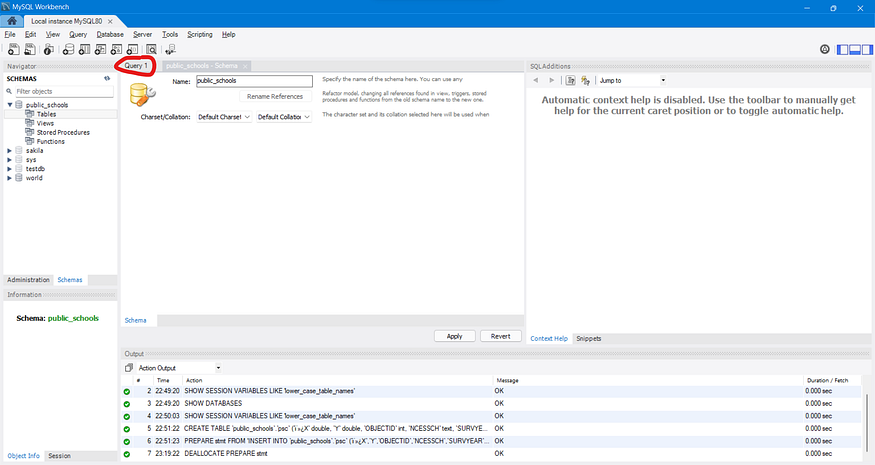Open the Default Collation dropdown
Viewport: 875px width, 465px height.
[283, 117]
